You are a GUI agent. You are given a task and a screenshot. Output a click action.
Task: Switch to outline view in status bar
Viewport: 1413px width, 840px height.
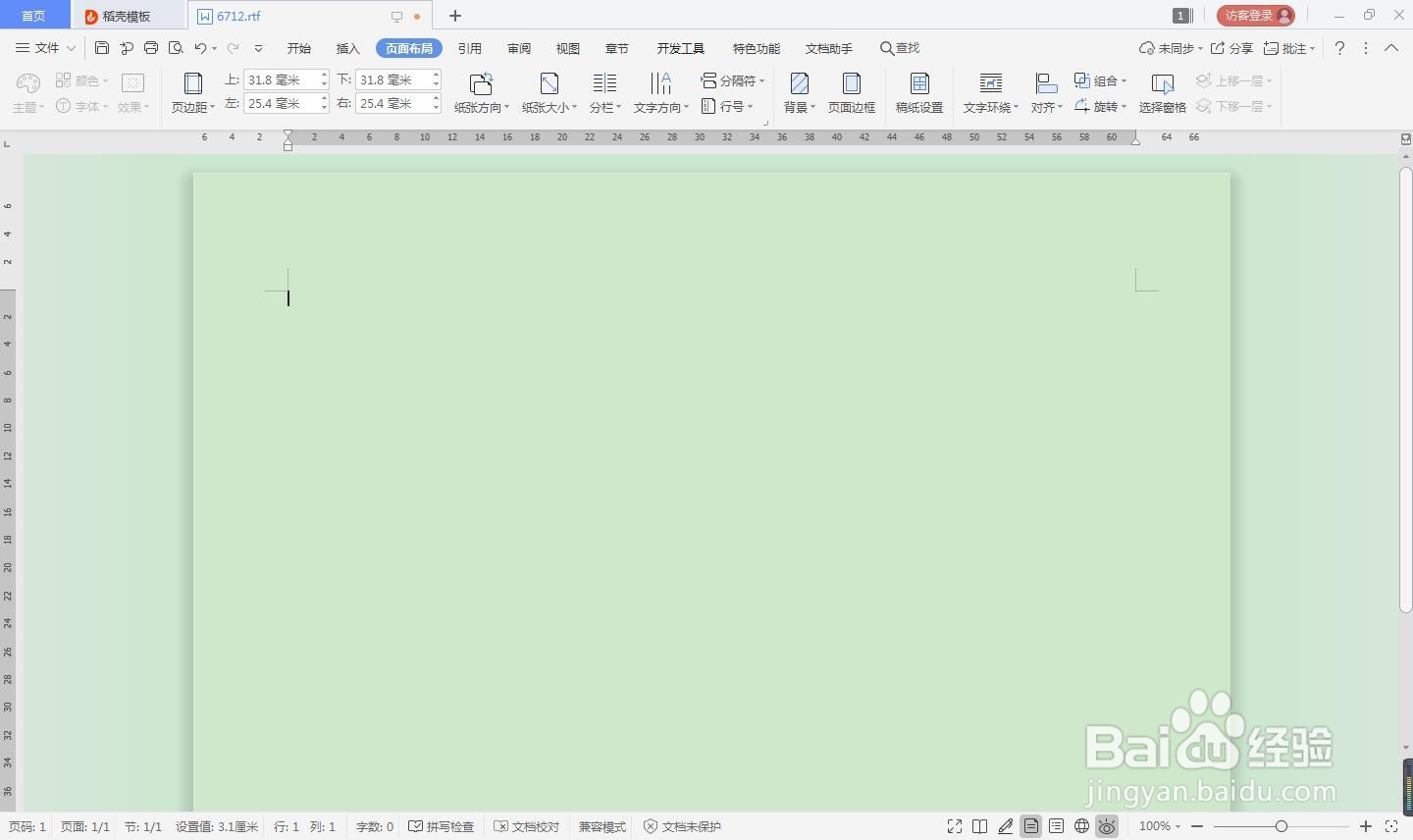[1056, 826]
